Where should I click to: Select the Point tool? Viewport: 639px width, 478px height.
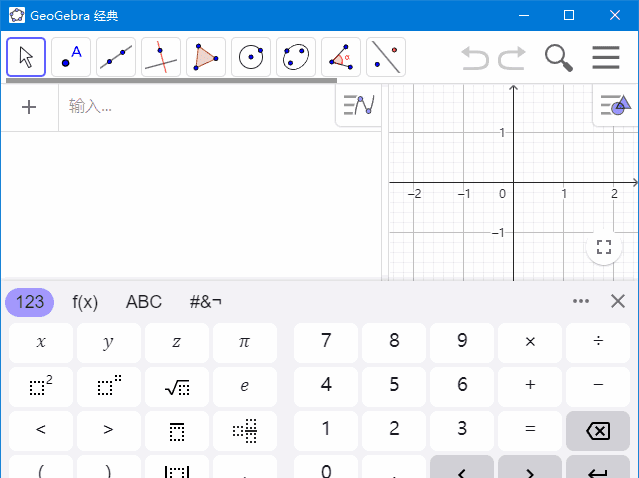(x=71, y=57)
